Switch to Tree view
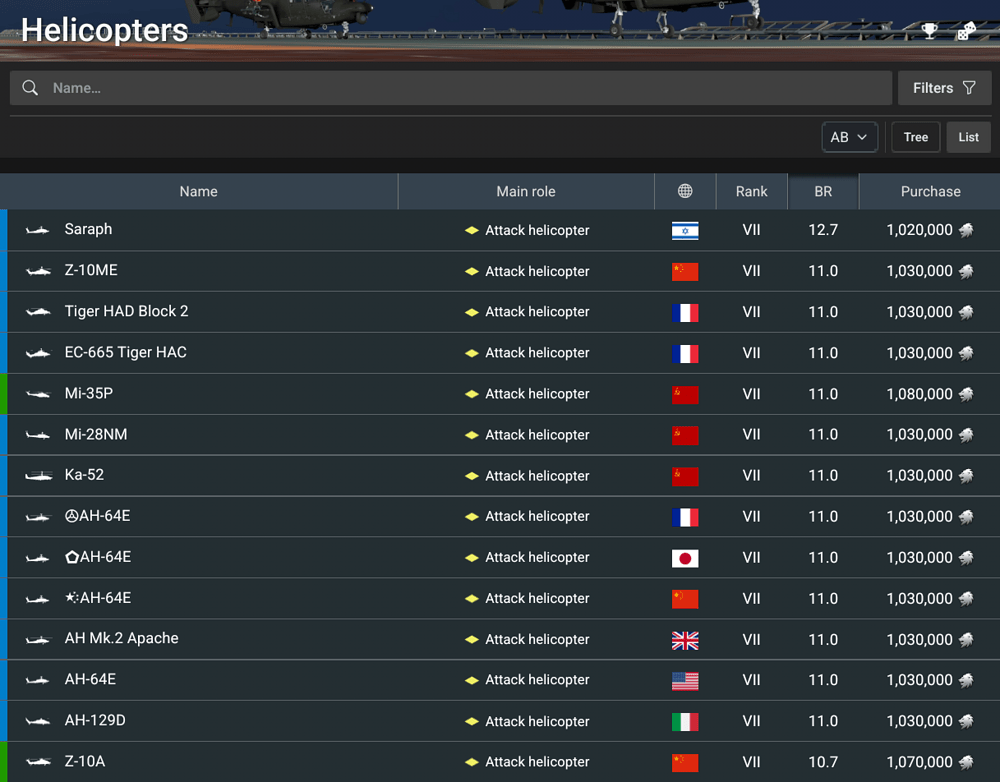 [915, 137]
